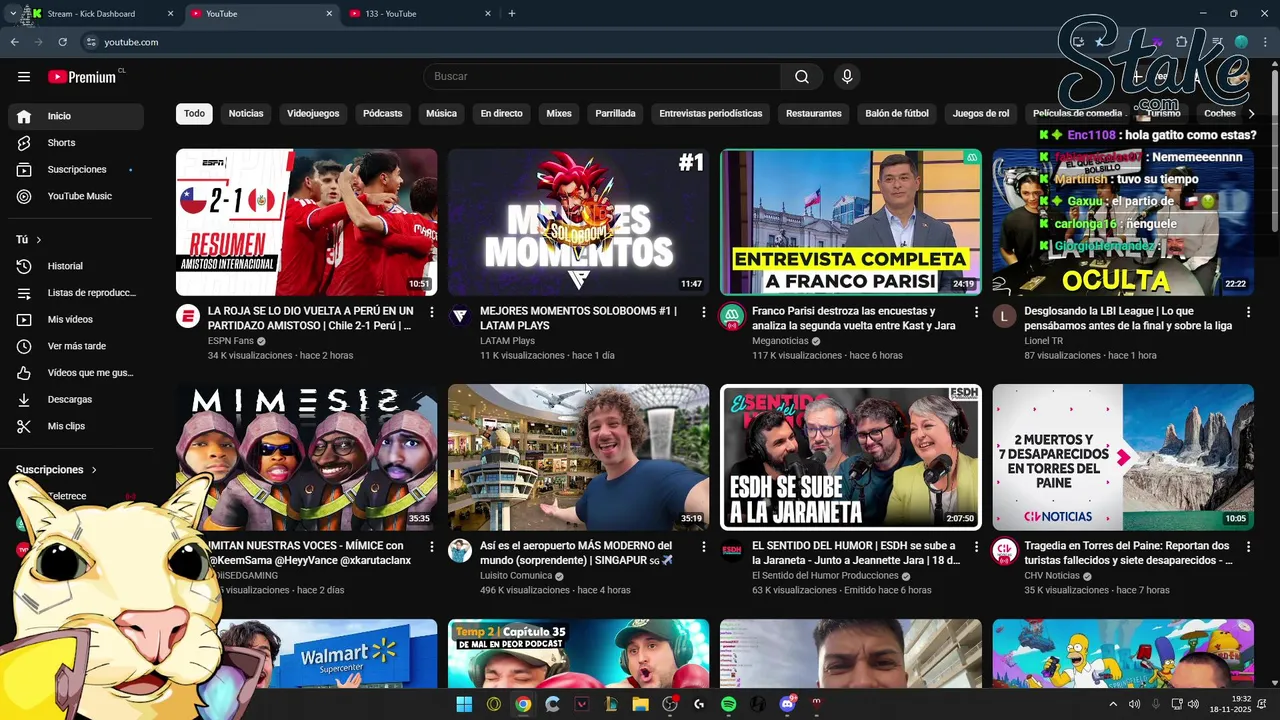Open options for Franco Parisi video
Screen dimensions: 1280x720
(x=976, y=313)
